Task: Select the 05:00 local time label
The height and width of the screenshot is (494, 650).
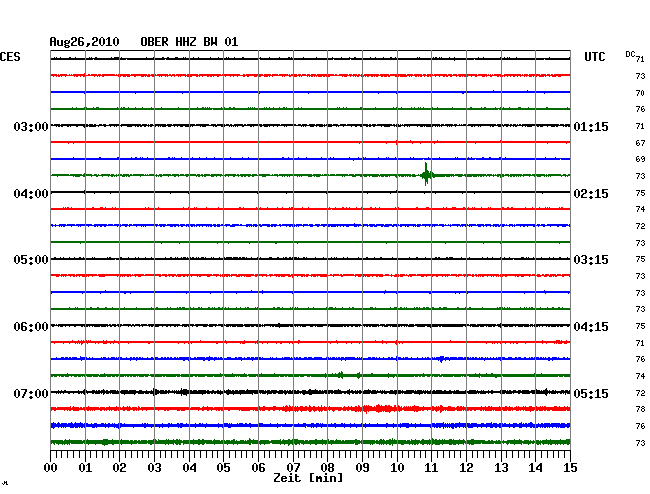Action: point(31,260)
